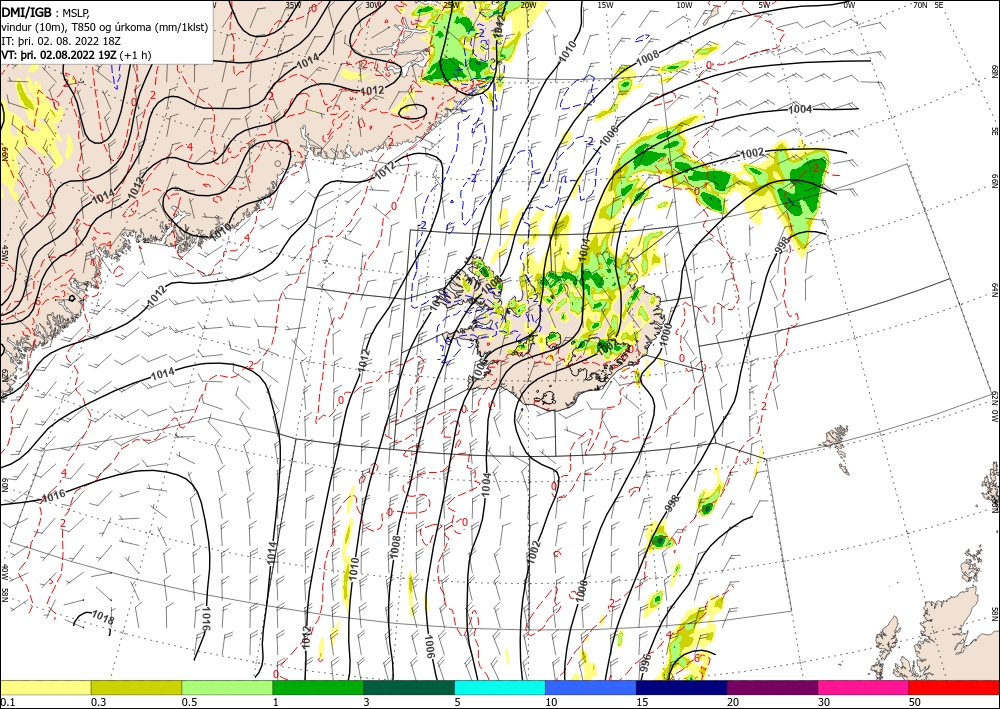This screenshot has height=709, width=1000.
Task: Click the '5W' longitude label at top
Action: coord(765,4)
